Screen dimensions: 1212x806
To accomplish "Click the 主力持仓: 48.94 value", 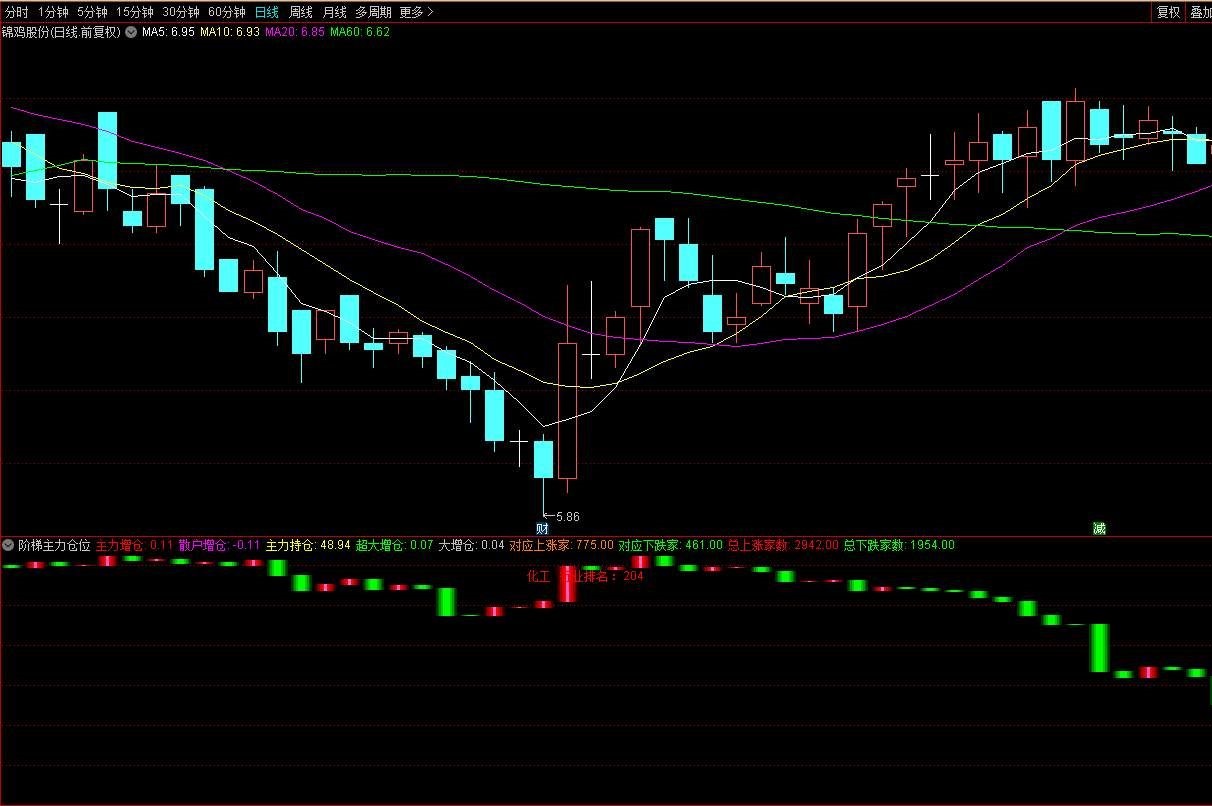I will click(308, 545).
